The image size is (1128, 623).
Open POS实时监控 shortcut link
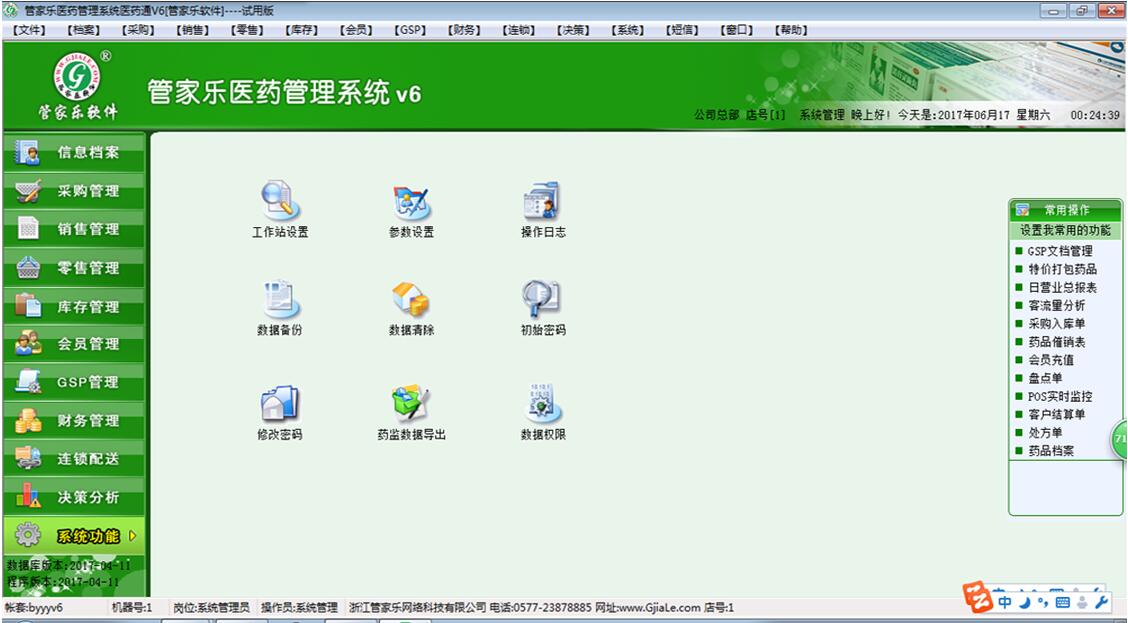click(1060, 396)
